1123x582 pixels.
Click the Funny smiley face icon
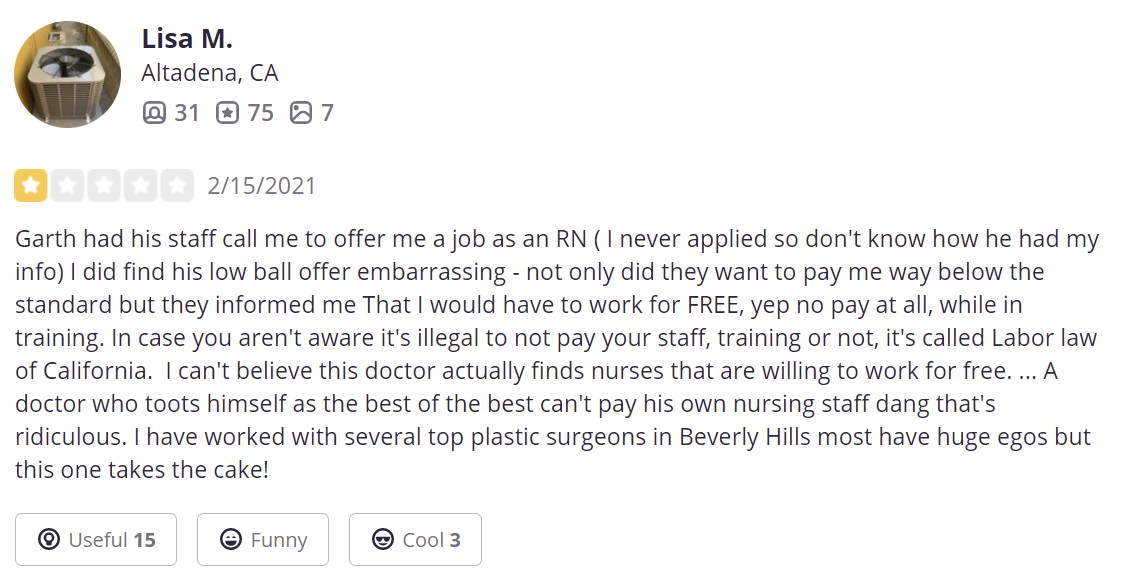coord(231,539)
